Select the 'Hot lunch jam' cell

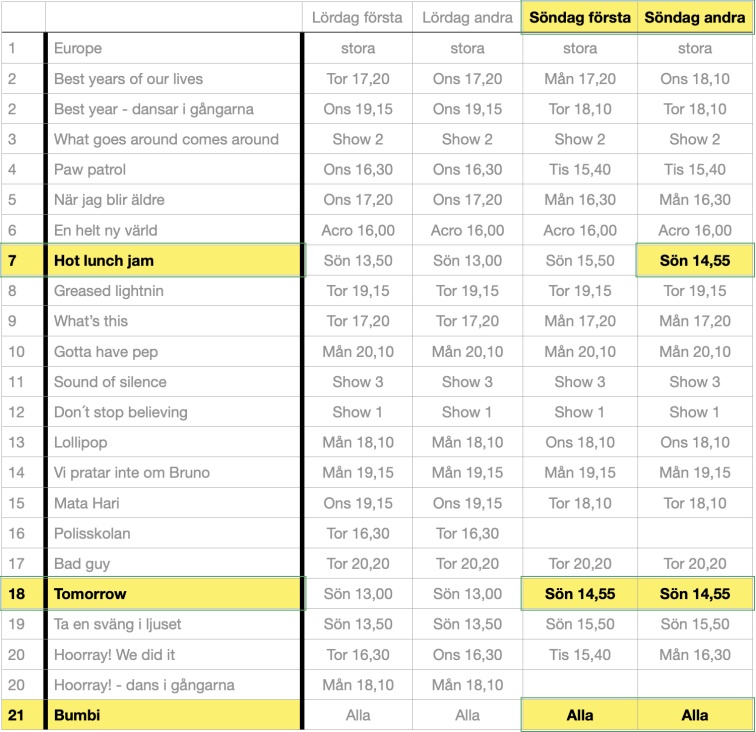click(x=174, y=260)
